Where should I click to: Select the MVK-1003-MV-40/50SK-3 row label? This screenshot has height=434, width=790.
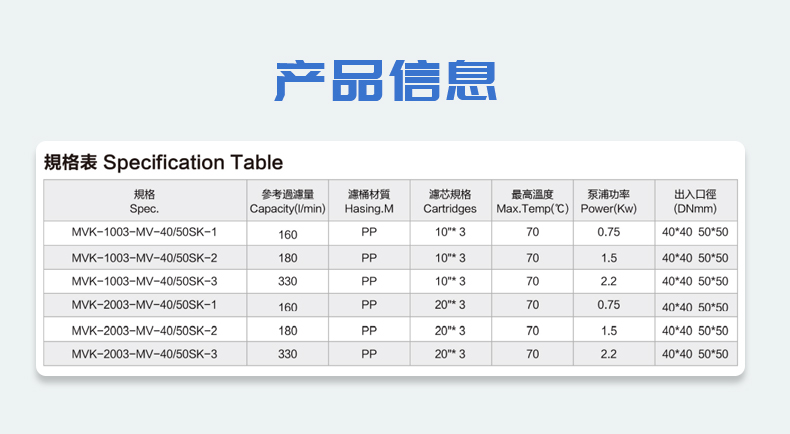click(x=144, y=281)
